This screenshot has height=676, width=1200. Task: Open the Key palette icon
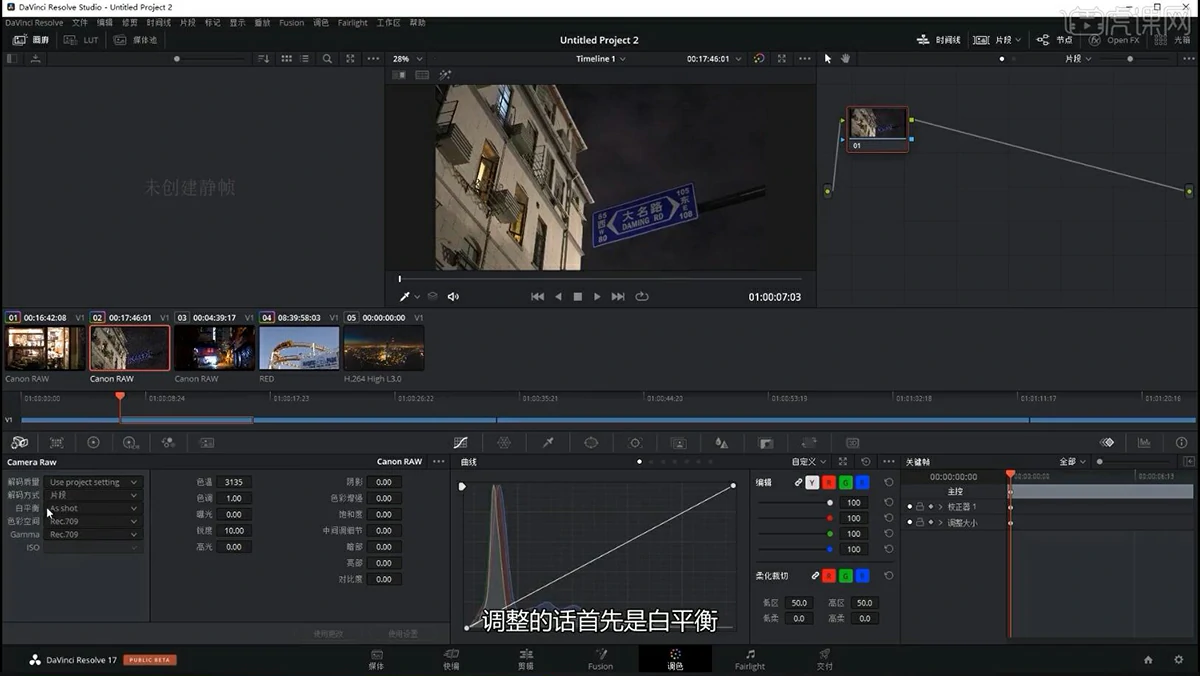(x=766, y=442)
